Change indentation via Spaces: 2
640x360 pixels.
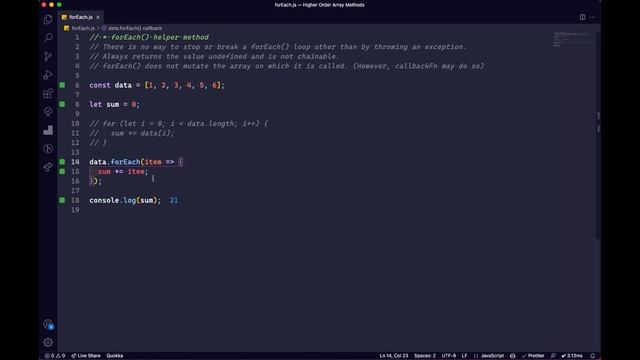(424, 356)
